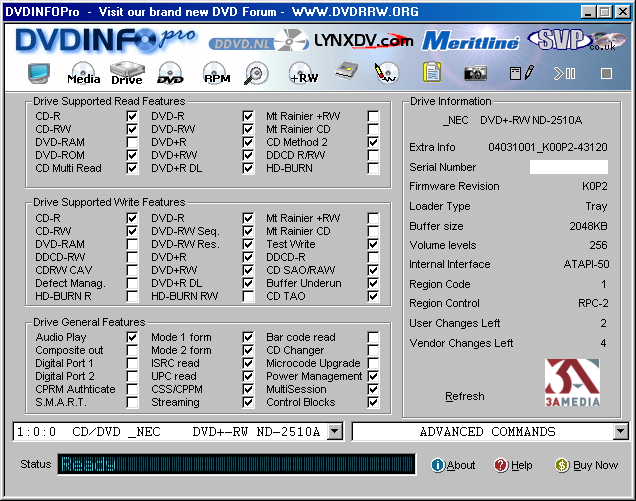This screenshot has height=501, width=636.
Task: Click the Extra Info 04031001_K00P2-43120 value
Action: [548, 147]
